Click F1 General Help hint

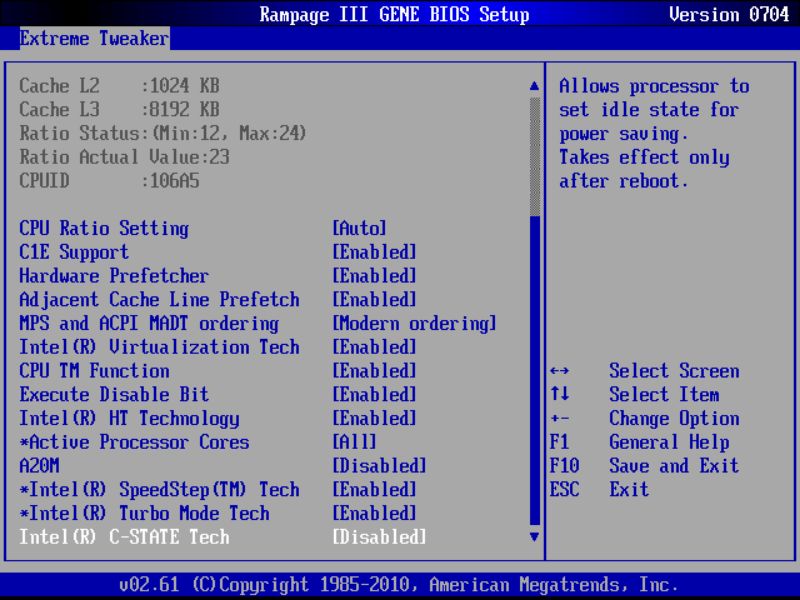(639, 442)
